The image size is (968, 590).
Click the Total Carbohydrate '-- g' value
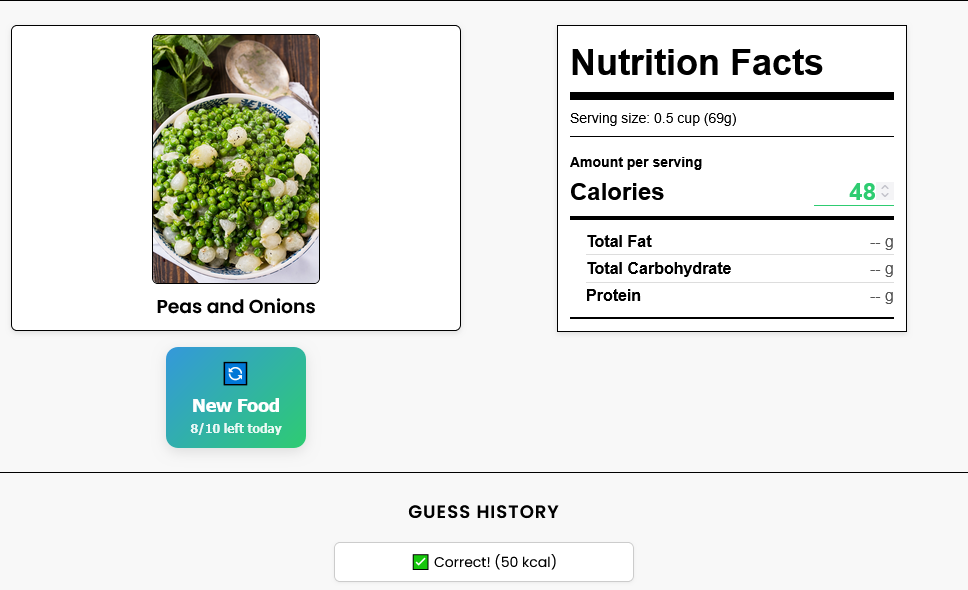coord(881,268)
